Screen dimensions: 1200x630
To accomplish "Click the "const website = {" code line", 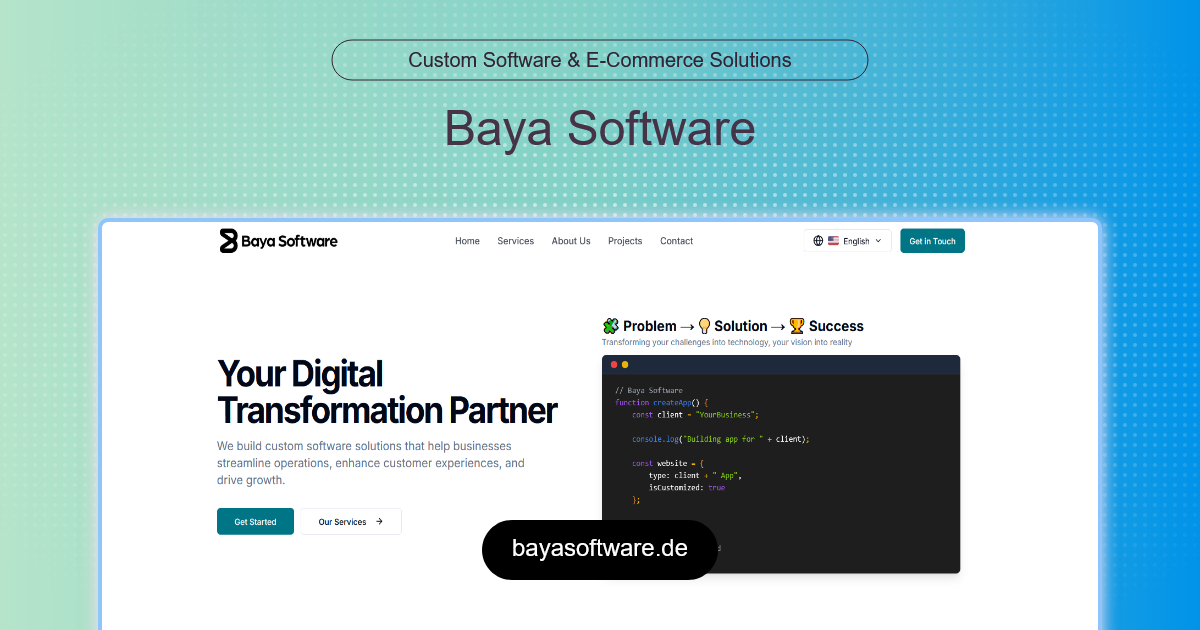I will point(668,463).
